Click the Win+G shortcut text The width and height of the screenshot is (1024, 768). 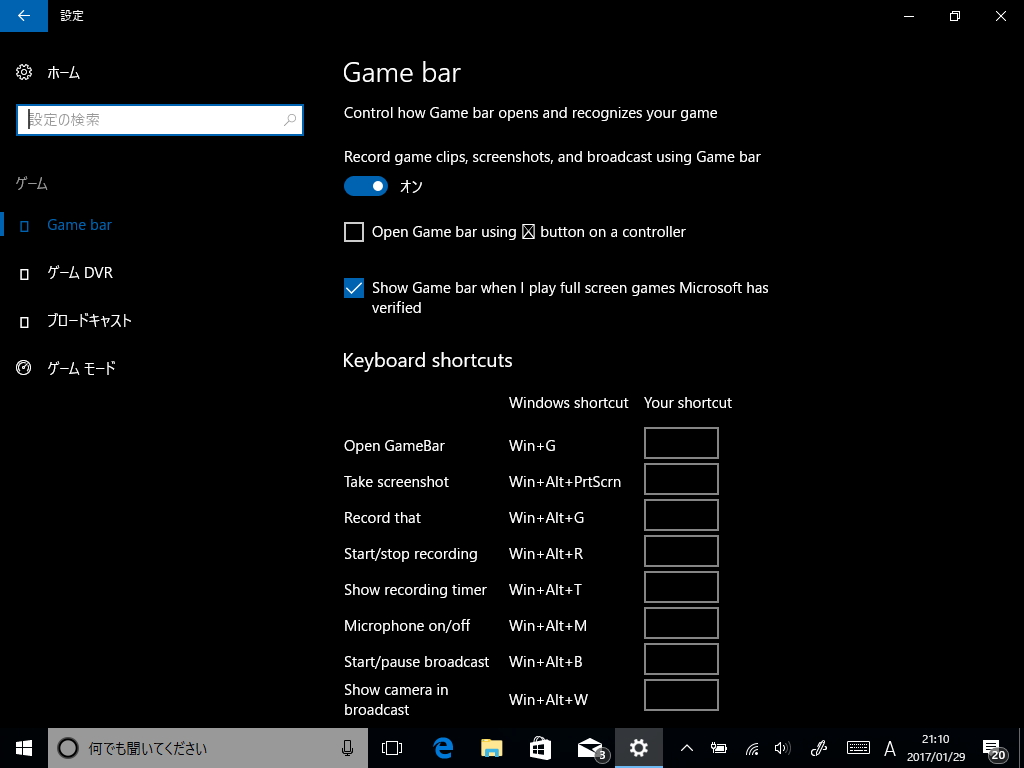point(532,446)
